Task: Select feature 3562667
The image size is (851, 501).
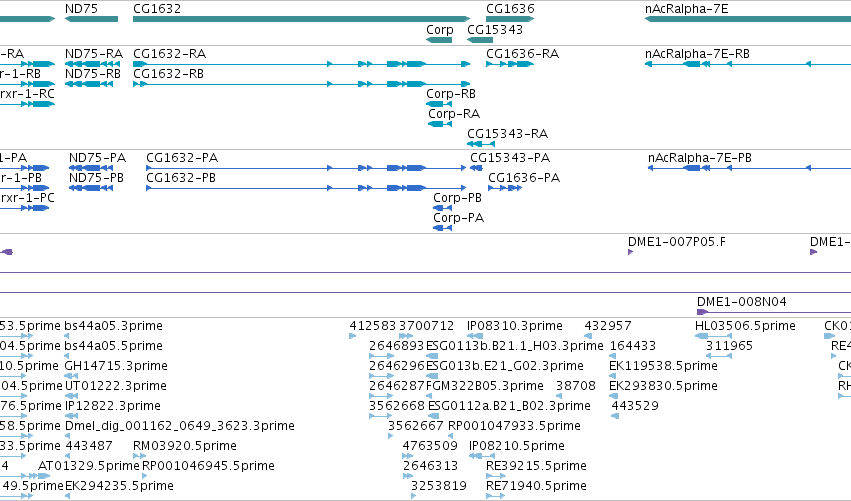Action: point(416,426)
